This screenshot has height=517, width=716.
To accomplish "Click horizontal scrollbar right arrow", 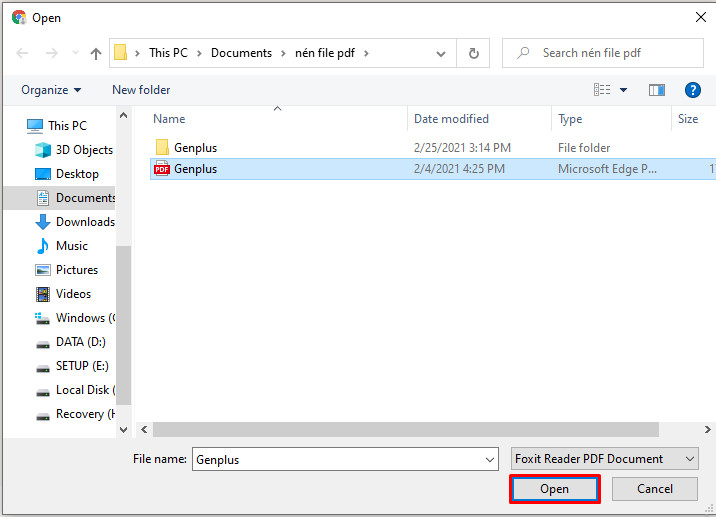I will [707, 429].
